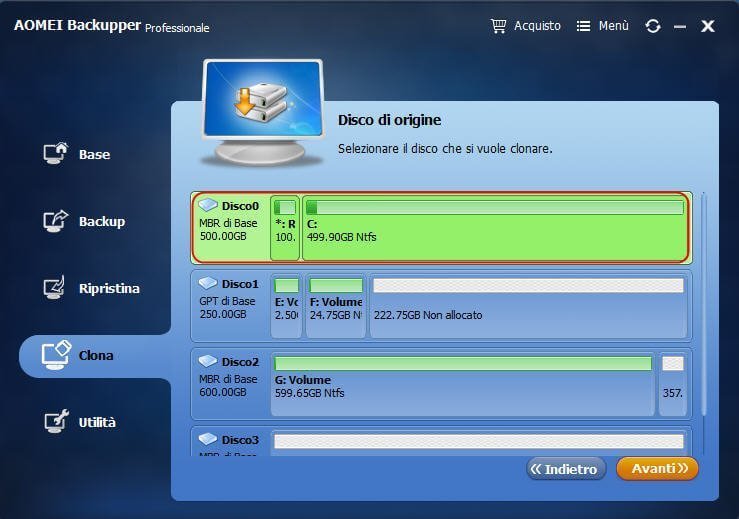This screenshot has height=519, width=739.
Task: Click the Disco1 label text
Action: [240, 284]
